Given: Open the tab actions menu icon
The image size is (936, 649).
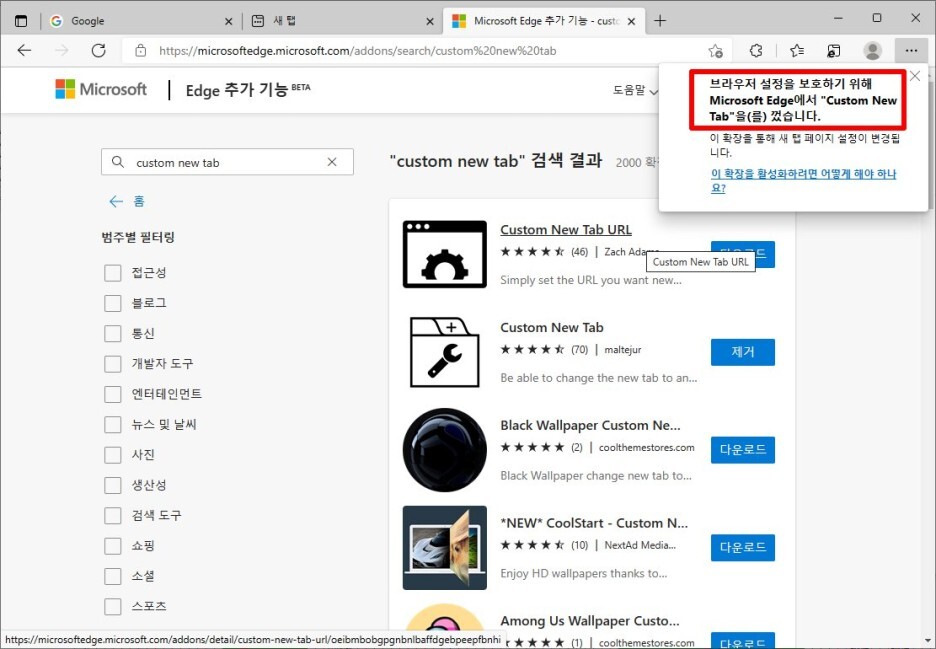Looking at the screenshot, I should coord(21,21).
